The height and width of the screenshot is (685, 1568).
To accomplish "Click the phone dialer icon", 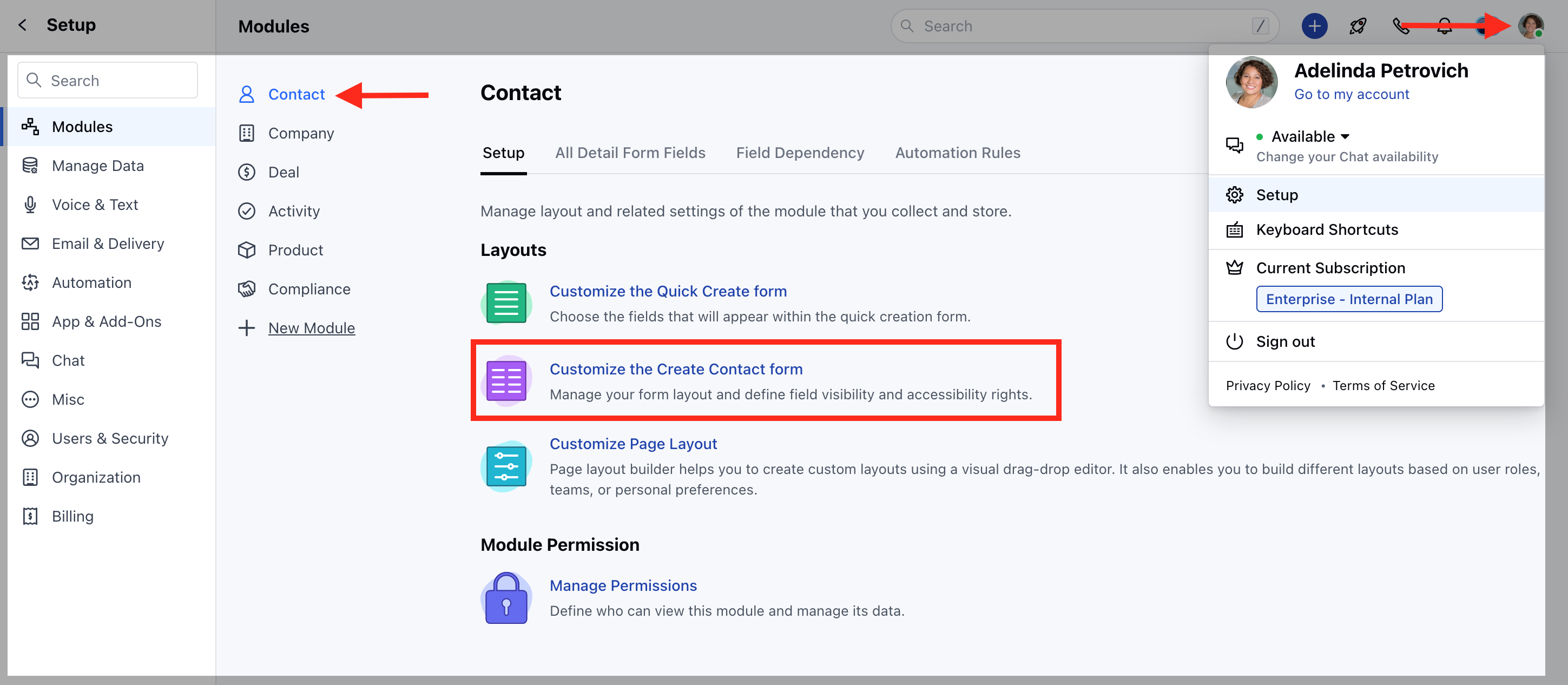I will point(1400,26).
